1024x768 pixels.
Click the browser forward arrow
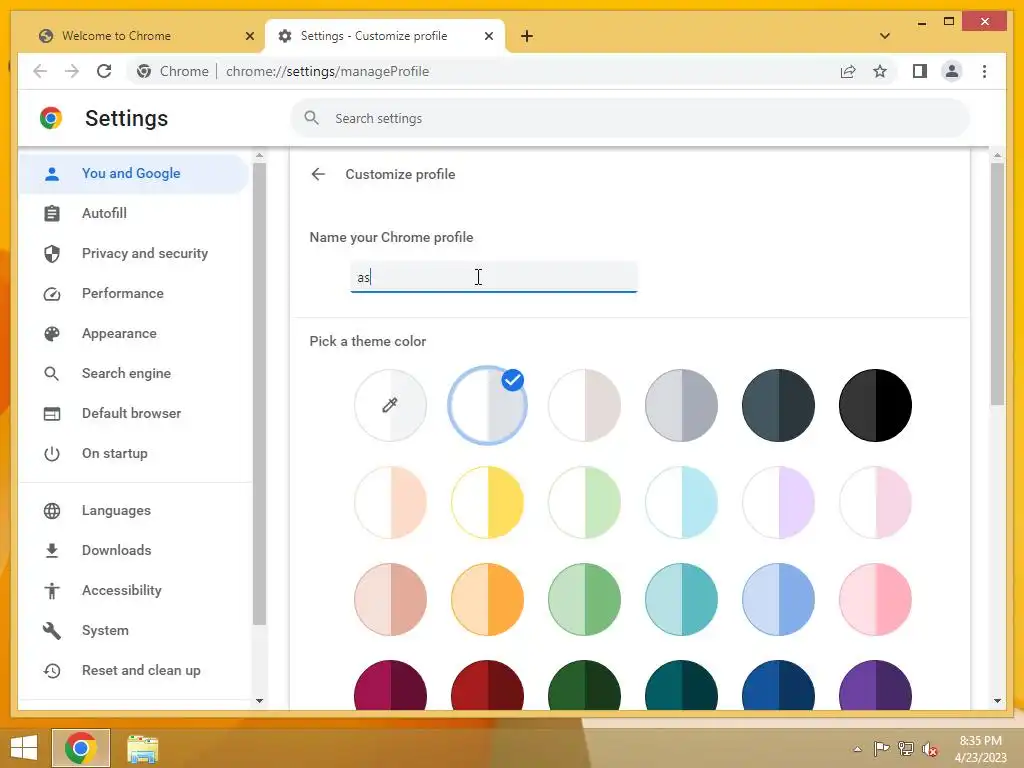(72, 71)
